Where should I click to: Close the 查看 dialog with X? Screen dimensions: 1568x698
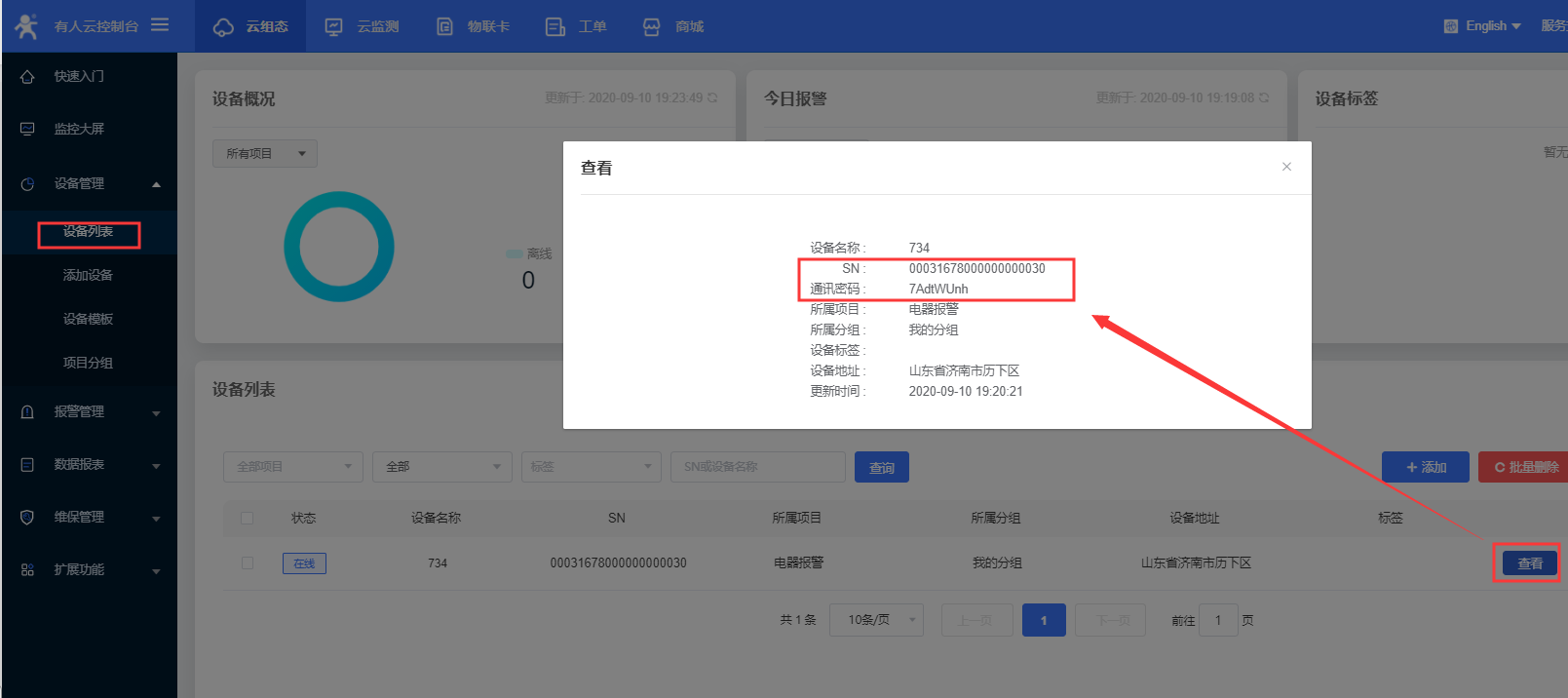pos(1286,167)
